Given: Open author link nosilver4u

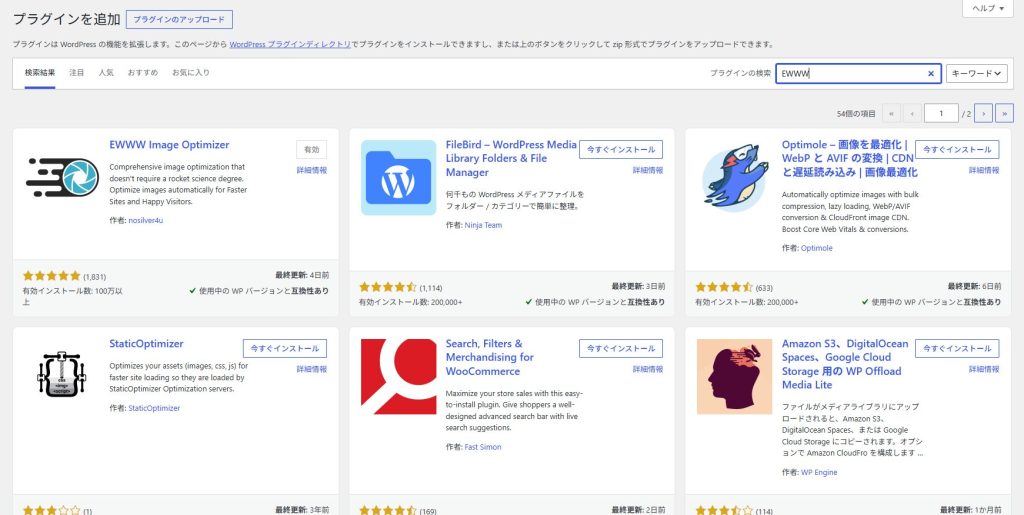Looking at the screenshot, I should 146,221.
